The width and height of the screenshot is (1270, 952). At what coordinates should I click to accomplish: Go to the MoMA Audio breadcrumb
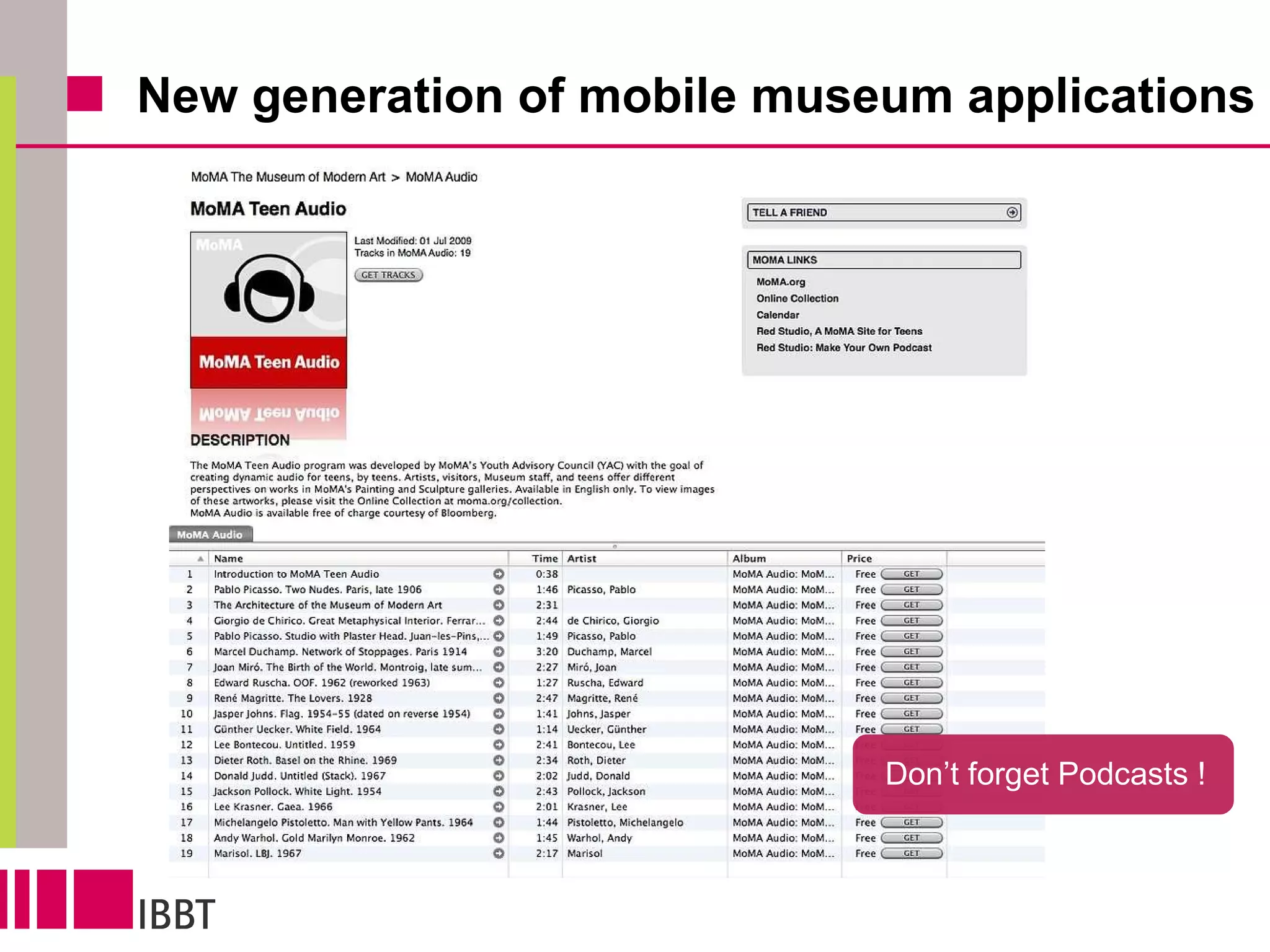[442, 177]
